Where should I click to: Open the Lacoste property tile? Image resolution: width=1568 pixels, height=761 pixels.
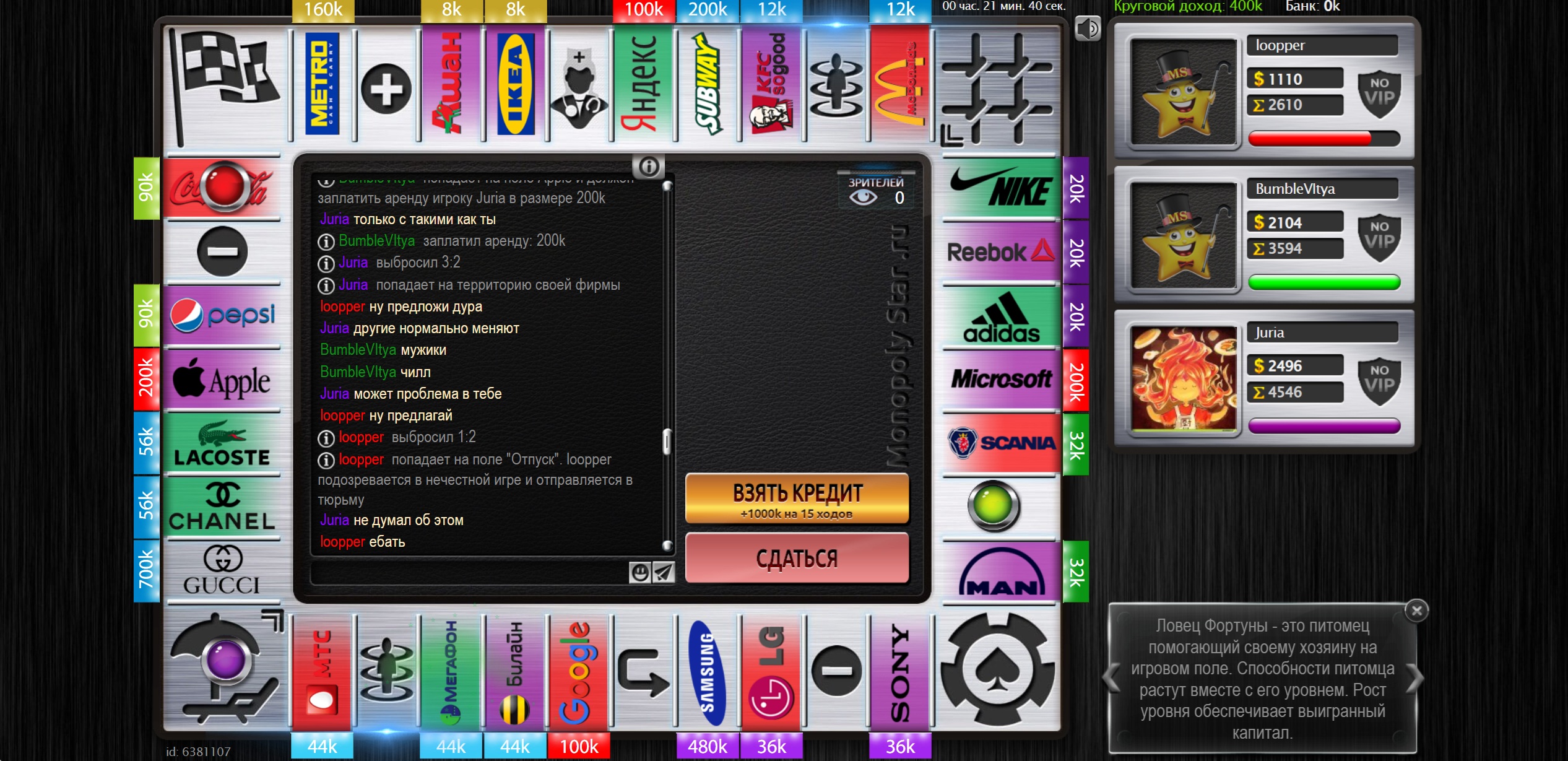tap(222, 443)
